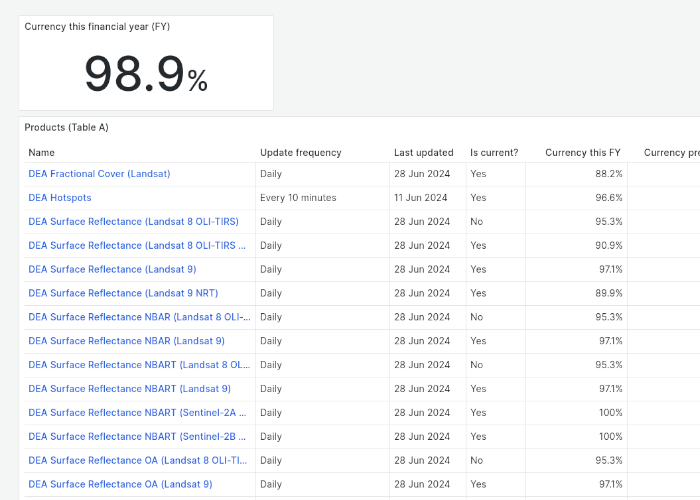
Task: Sort table by the Name column header
Action: pyautogui.click(x=42, y=153)
